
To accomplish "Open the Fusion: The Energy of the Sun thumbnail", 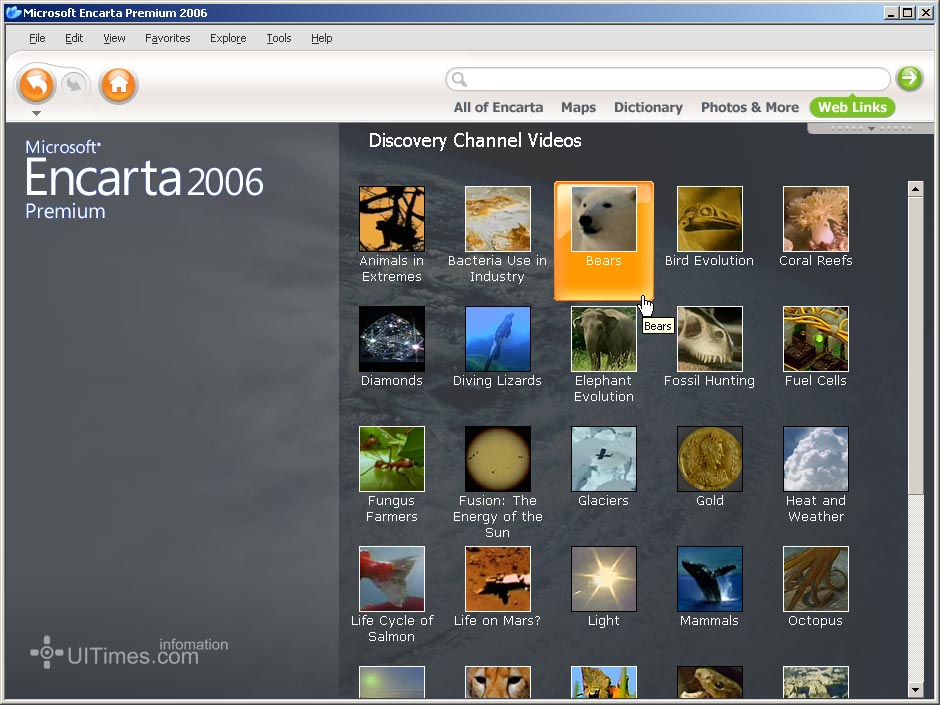I will 498,459.
